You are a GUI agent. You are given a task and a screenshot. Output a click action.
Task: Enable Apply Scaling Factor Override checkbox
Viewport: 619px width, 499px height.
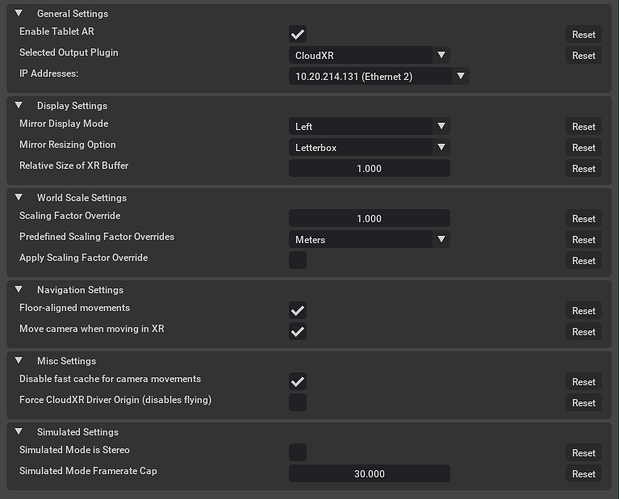[298, 260]
